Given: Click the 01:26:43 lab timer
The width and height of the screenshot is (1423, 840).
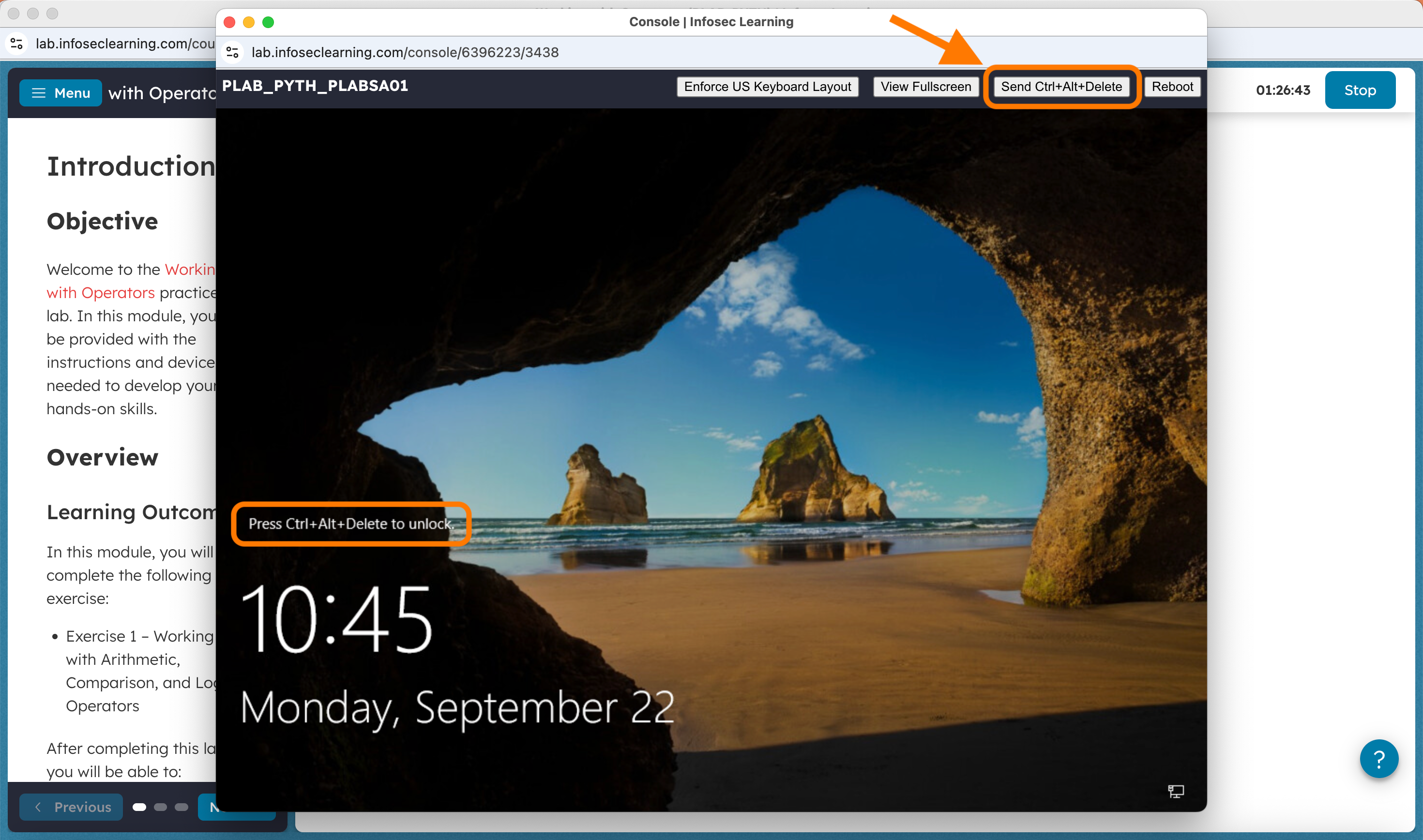Looking at the screenshot, I should click(1283, 90).
